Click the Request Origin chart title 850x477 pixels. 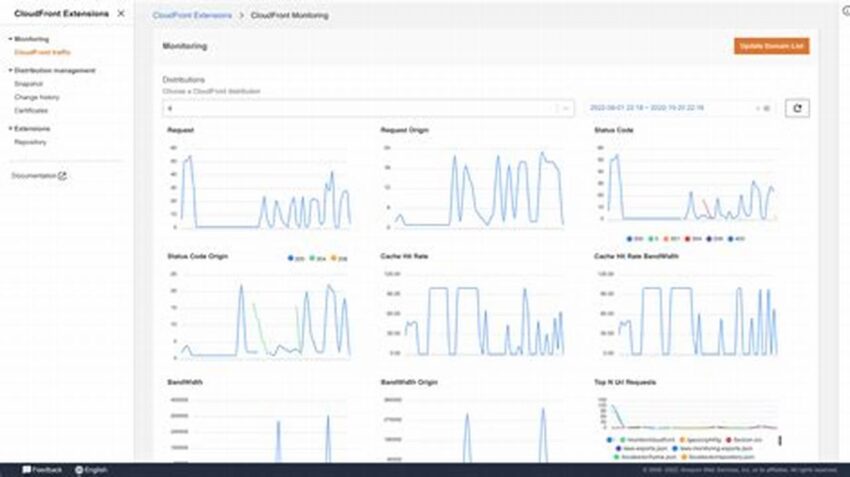[x=404, y=130]
